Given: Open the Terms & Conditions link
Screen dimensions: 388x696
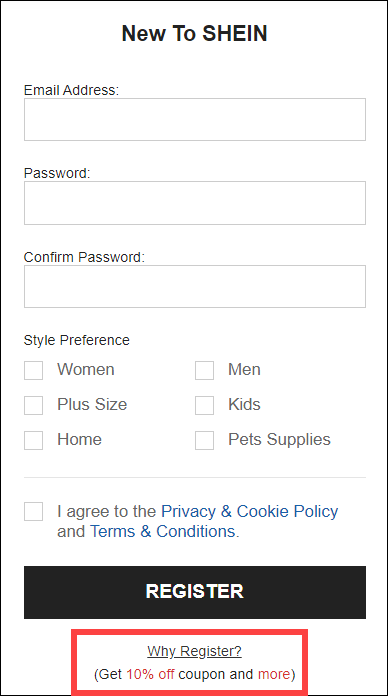Looking at the screenshot, I should pyautogui.click(x=162, y=531).
